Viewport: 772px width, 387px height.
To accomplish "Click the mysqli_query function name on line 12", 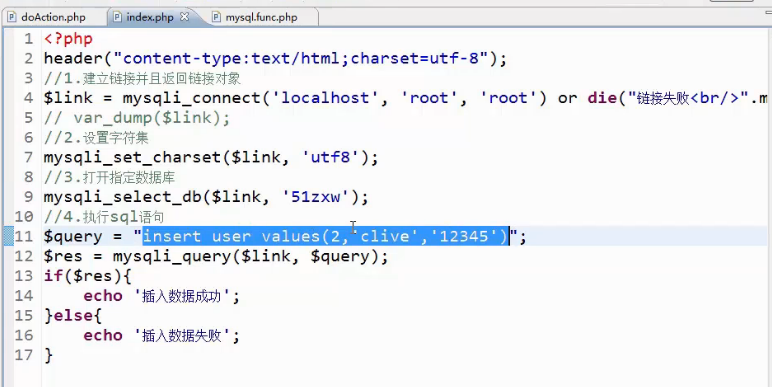I will click(x=172, y=256).
